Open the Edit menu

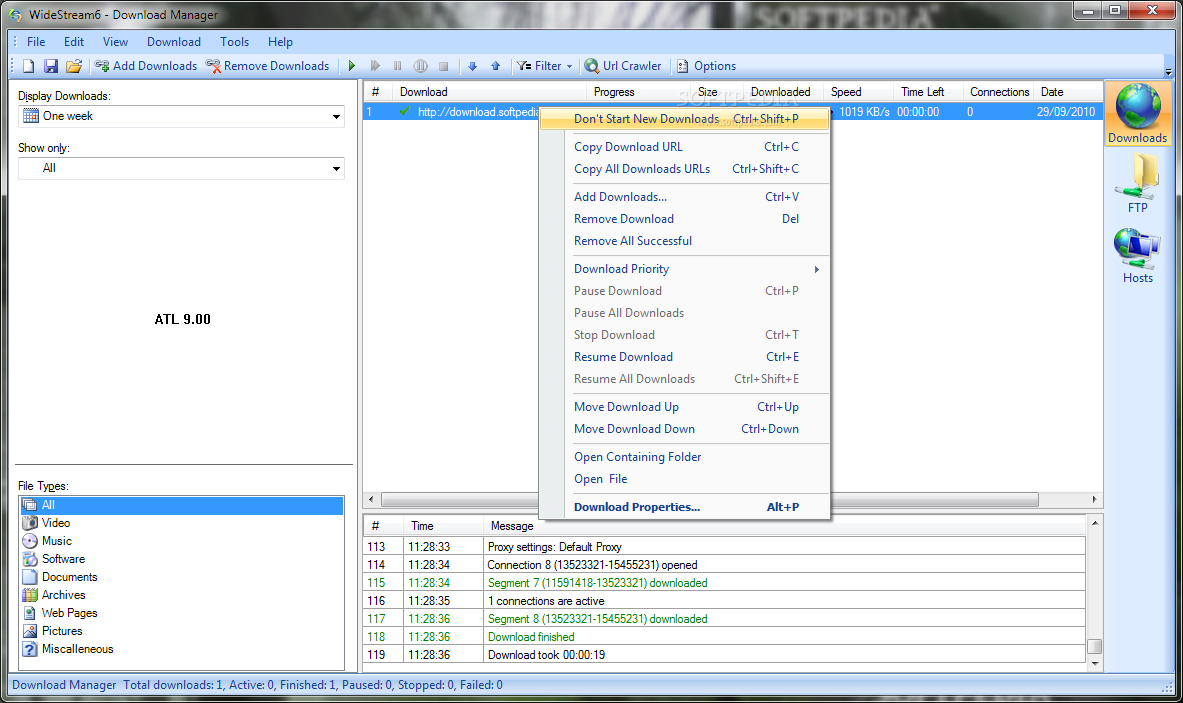pyautogui.click(x=74, y=42)
